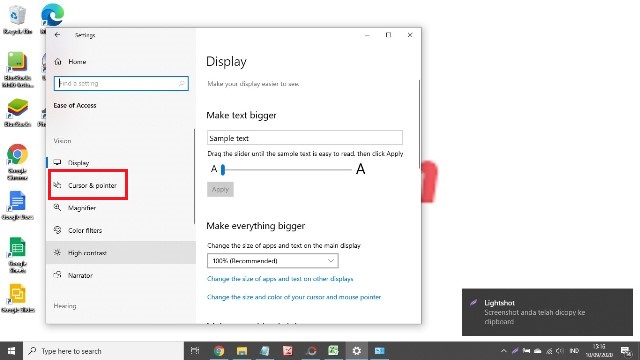The height and width of the screenshot is (360, 640).
Task: Open the 100% (Recommended) scale dropdown
Action: point(273,260)
